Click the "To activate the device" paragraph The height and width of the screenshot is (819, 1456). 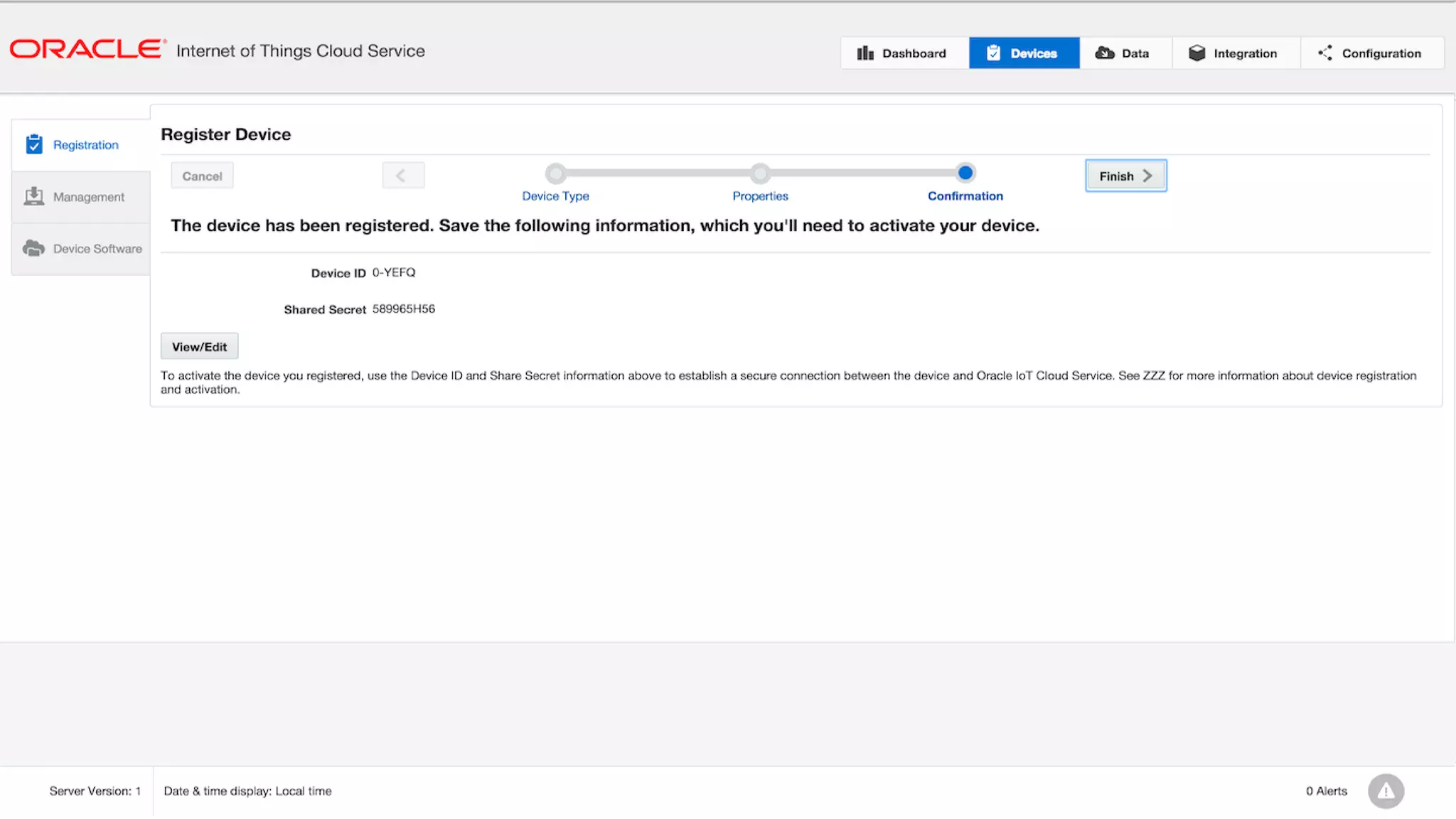pos(788,382)
